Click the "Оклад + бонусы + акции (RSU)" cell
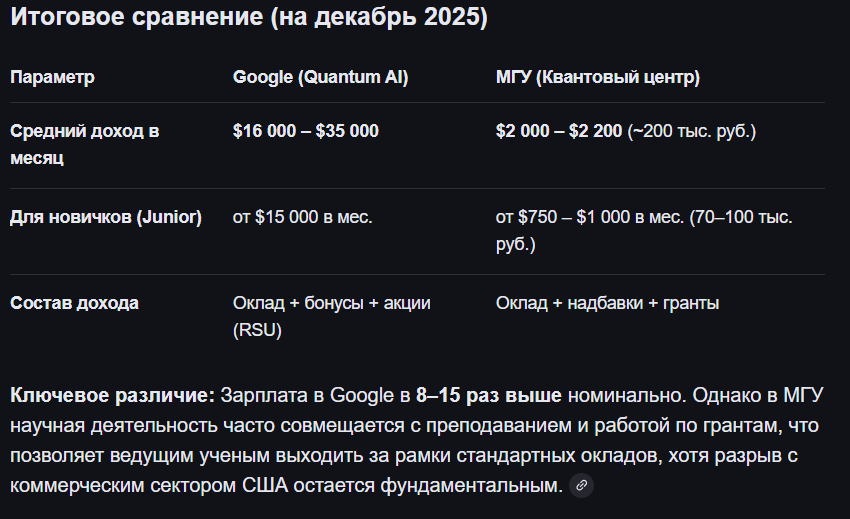Viewport: 850px width, 519px height. tap(331, 316)
